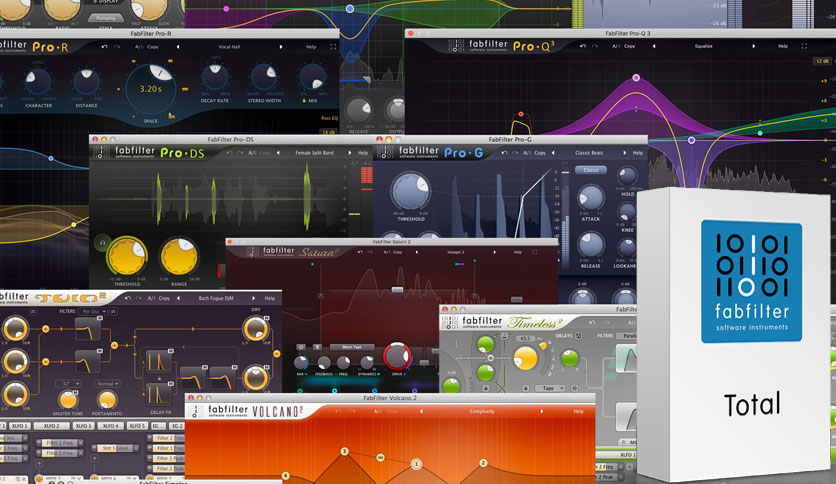Go to previous preset arrow in Pro-G

coord(553,153)
